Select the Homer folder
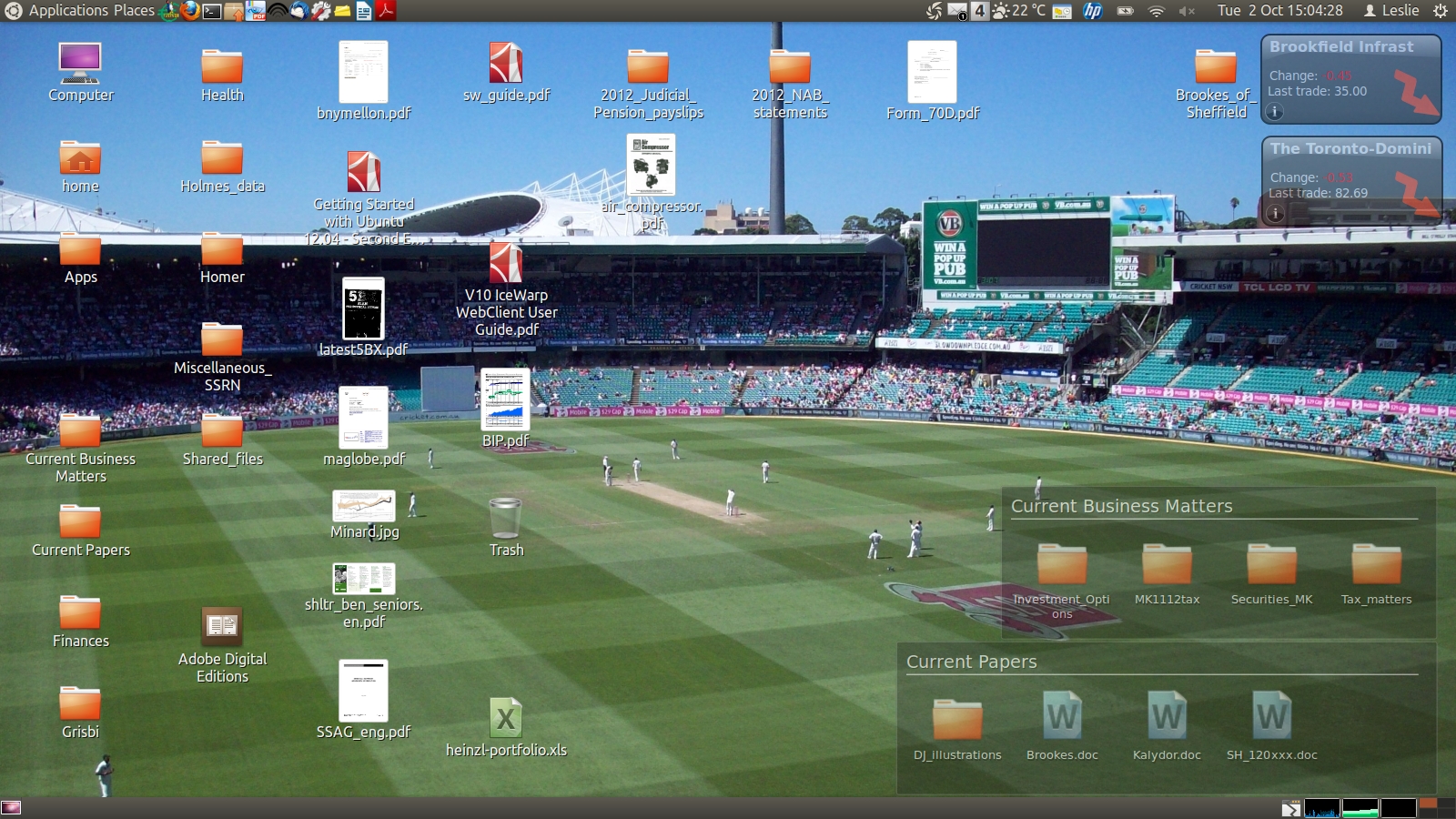Image resolution: width=1456 pixels, height=819 pixels. [222, 258]
